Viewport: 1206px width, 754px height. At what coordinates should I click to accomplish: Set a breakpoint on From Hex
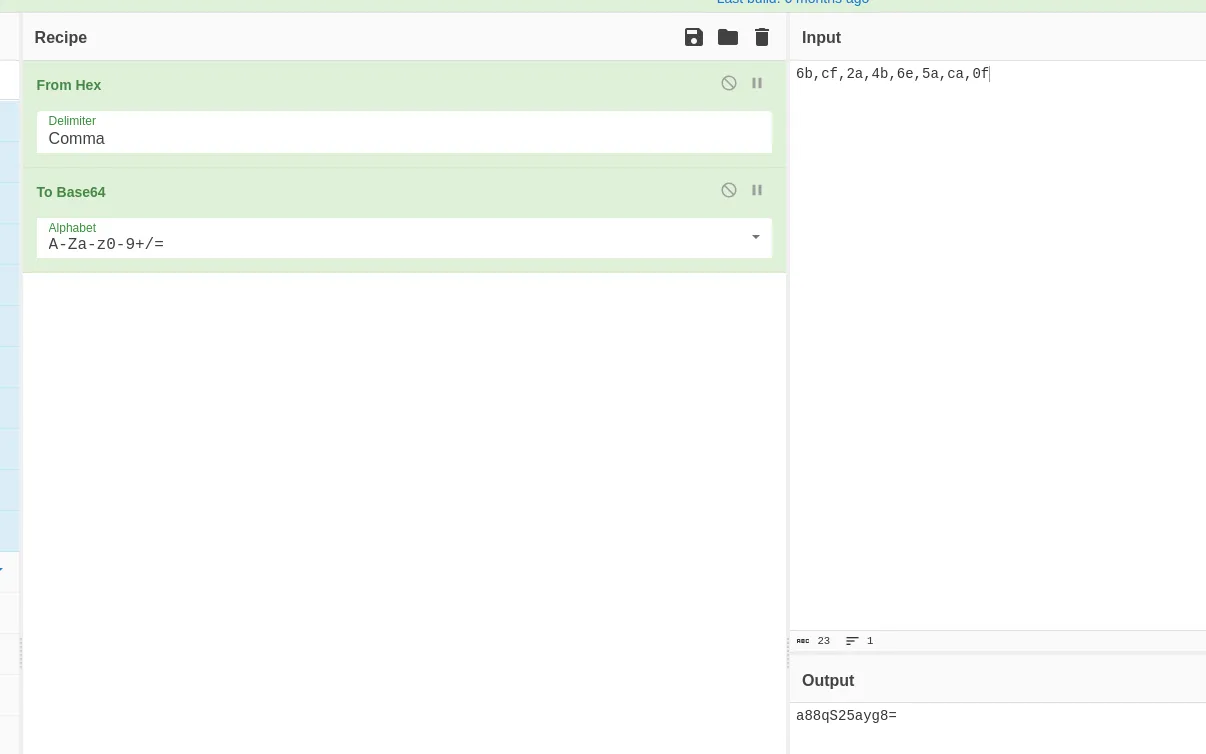point(757,83)
